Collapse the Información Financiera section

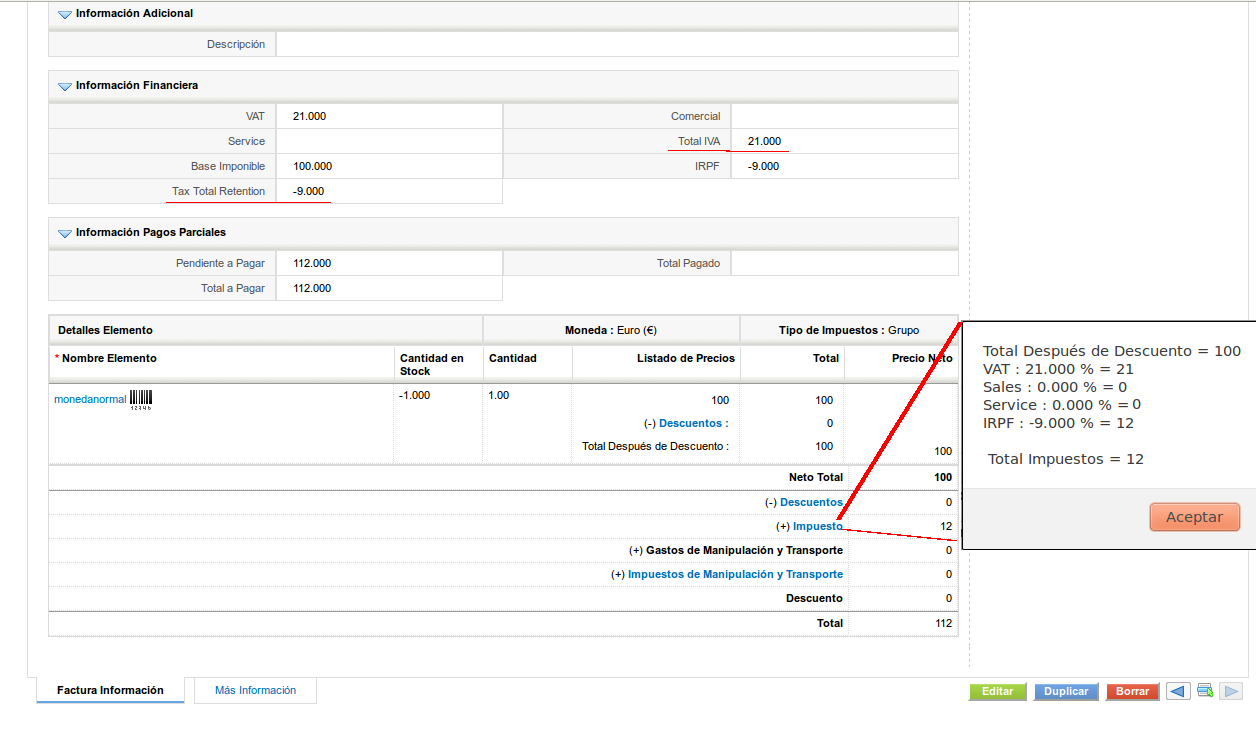(65, 86)
